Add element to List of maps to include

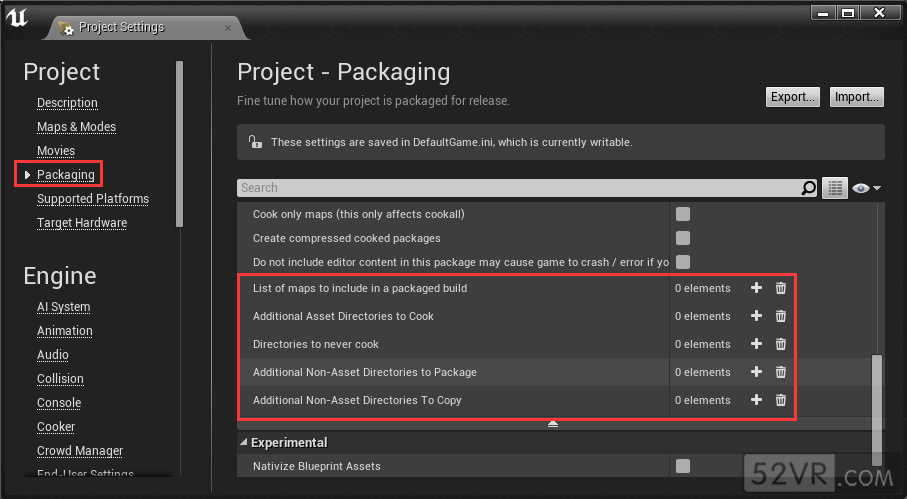[756, 288]
